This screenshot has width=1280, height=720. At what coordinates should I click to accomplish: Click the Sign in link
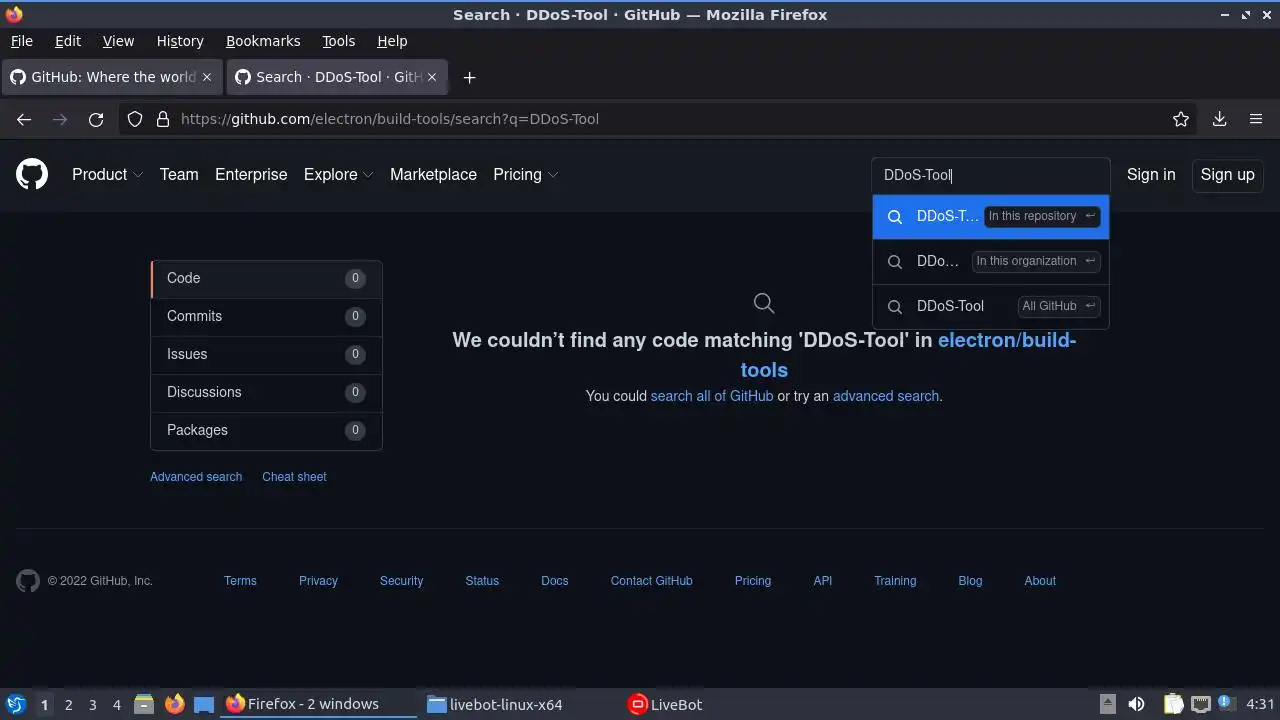(1151, 174)
